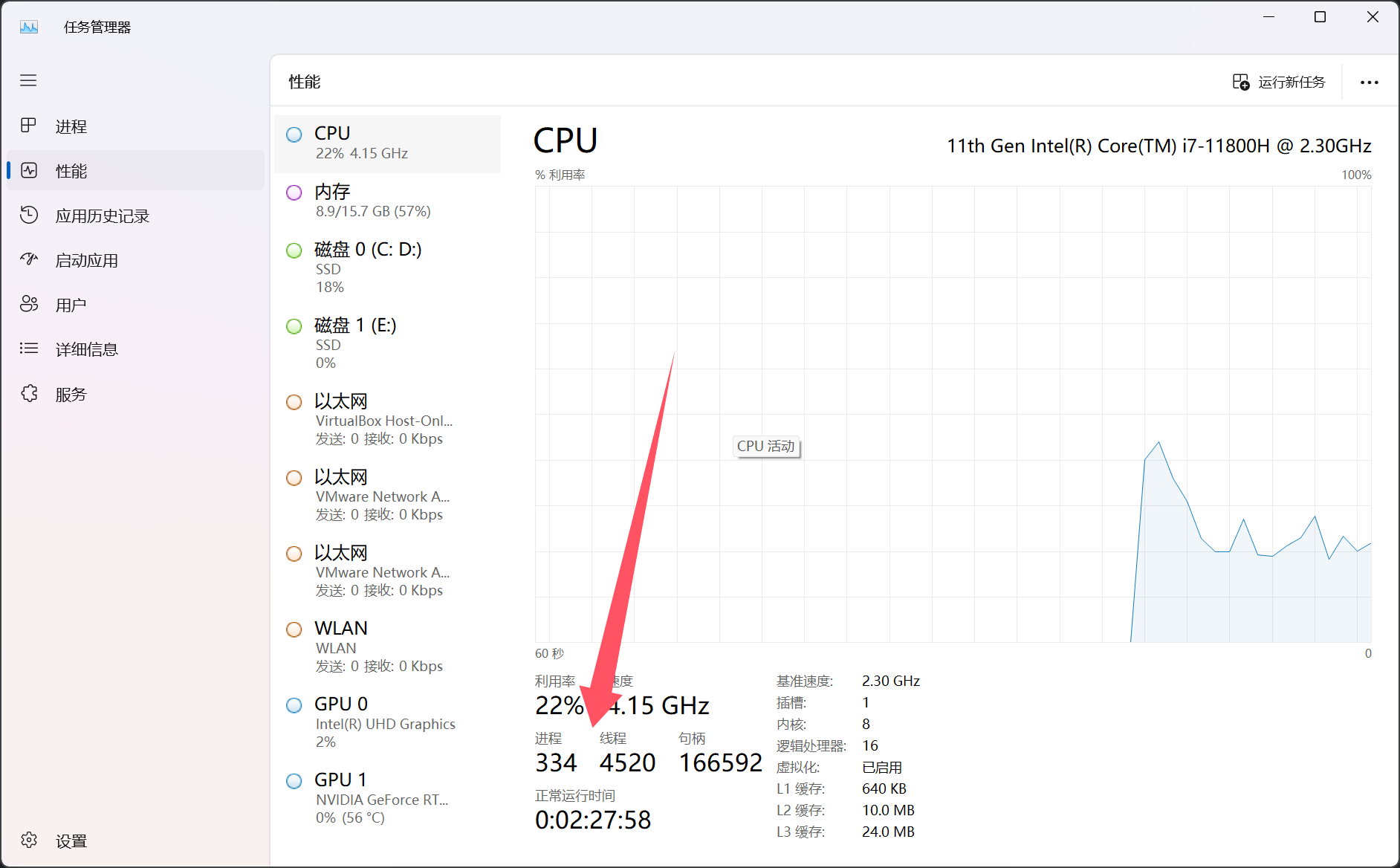The width and height of the screenshot is (1400, 868).
Task: Click the 详细信息 list icon
Action: pyautogui.click(x=28, y=348)
